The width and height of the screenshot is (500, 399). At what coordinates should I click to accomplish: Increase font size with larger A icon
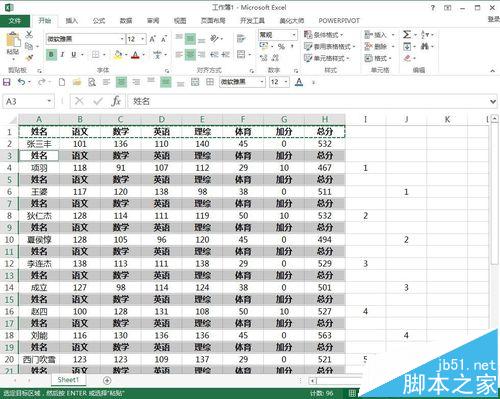[x=153, y=39]
